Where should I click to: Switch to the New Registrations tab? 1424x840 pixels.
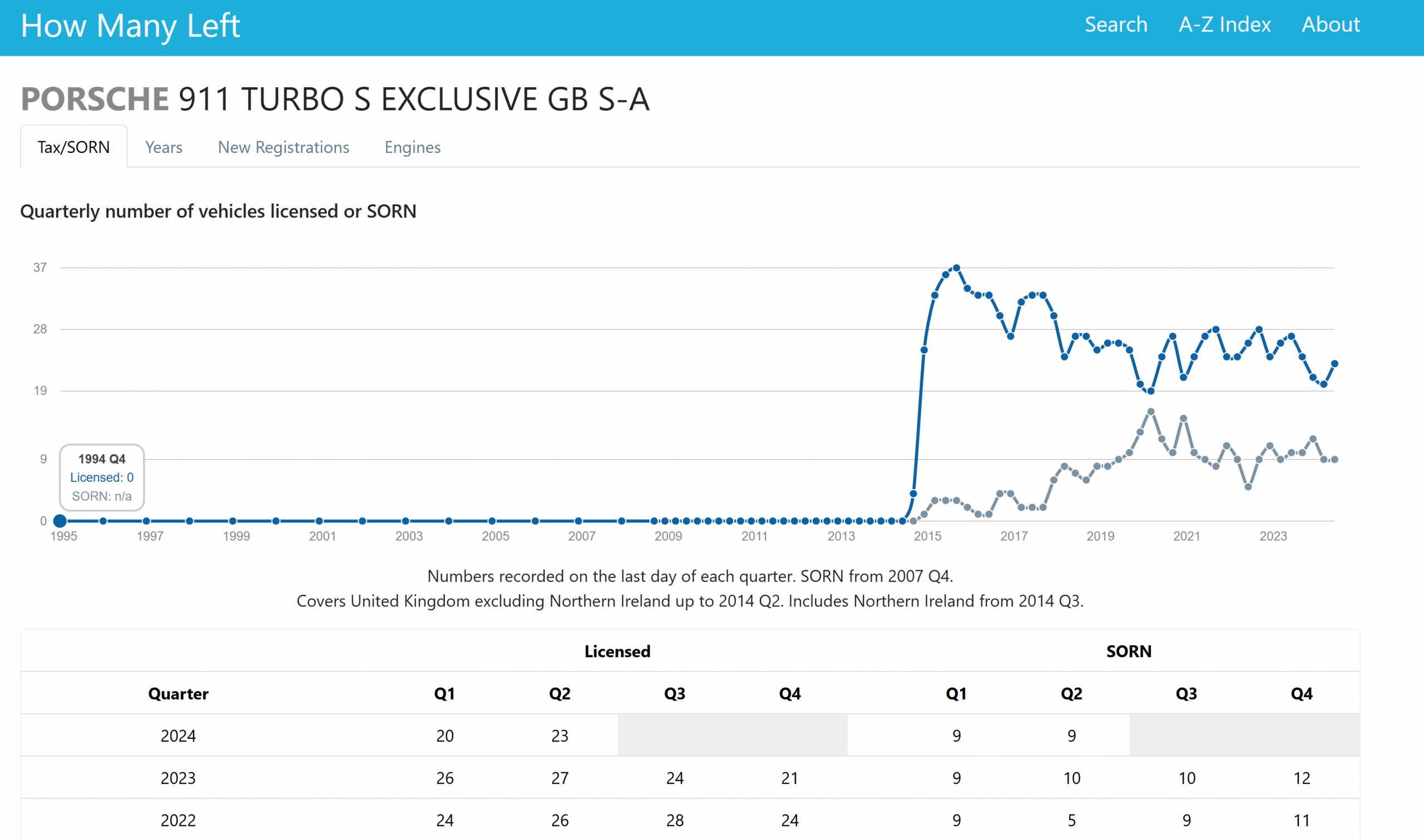tap(284, 147)
